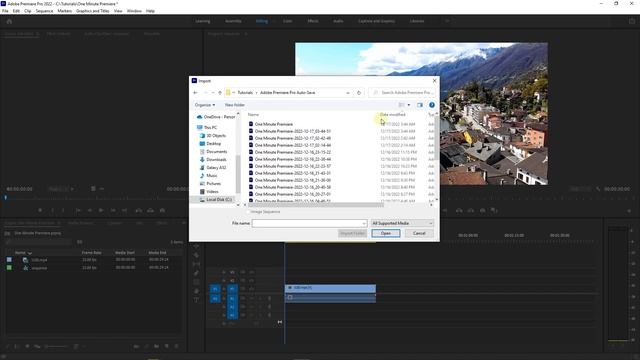Select OneDrive in the Import dialog sidebar
The height and width of the screenshot is (360, 640).
coord(216,117)
